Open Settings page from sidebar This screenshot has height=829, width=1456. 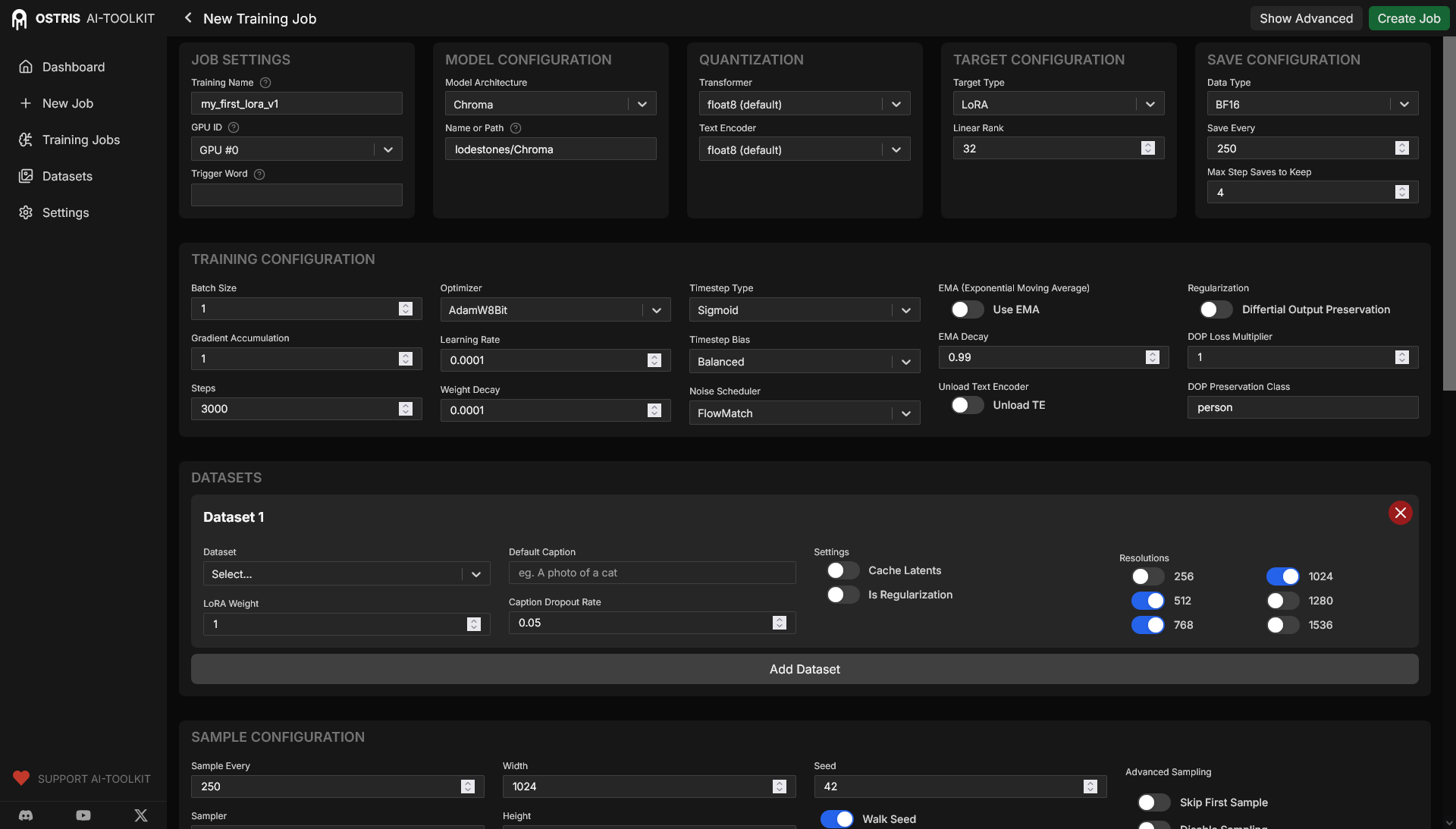(65, 212)
